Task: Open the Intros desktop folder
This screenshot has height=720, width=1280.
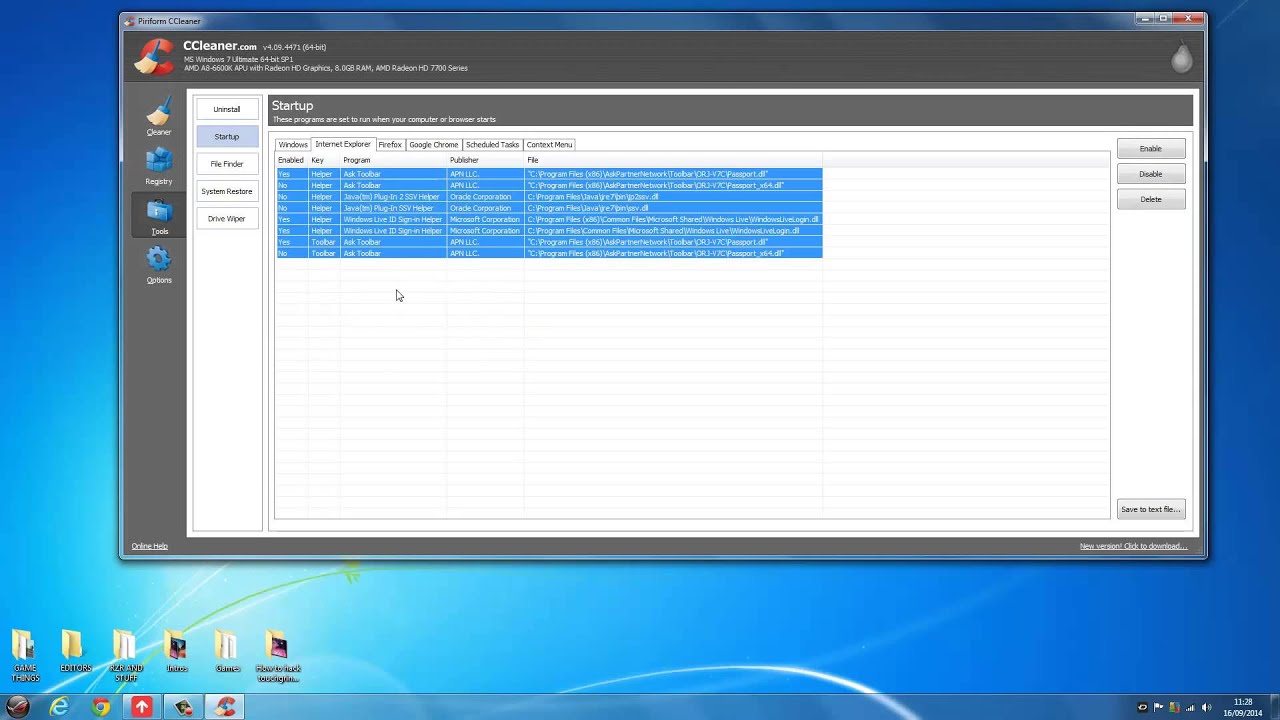Action: coord(177,652)
